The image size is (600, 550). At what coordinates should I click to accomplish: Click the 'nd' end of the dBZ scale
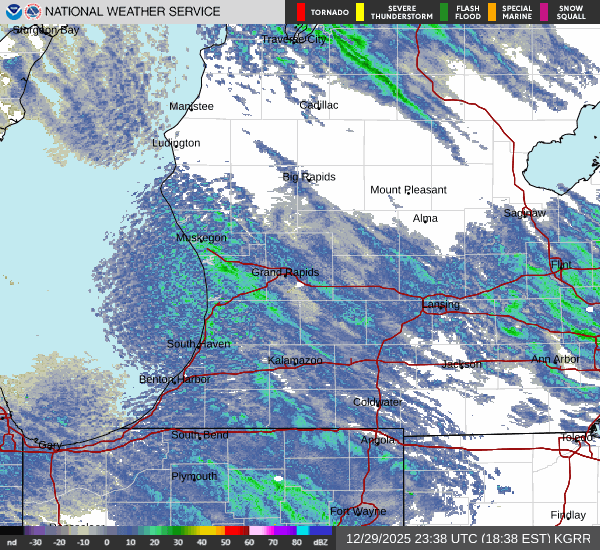click(11, 543)
